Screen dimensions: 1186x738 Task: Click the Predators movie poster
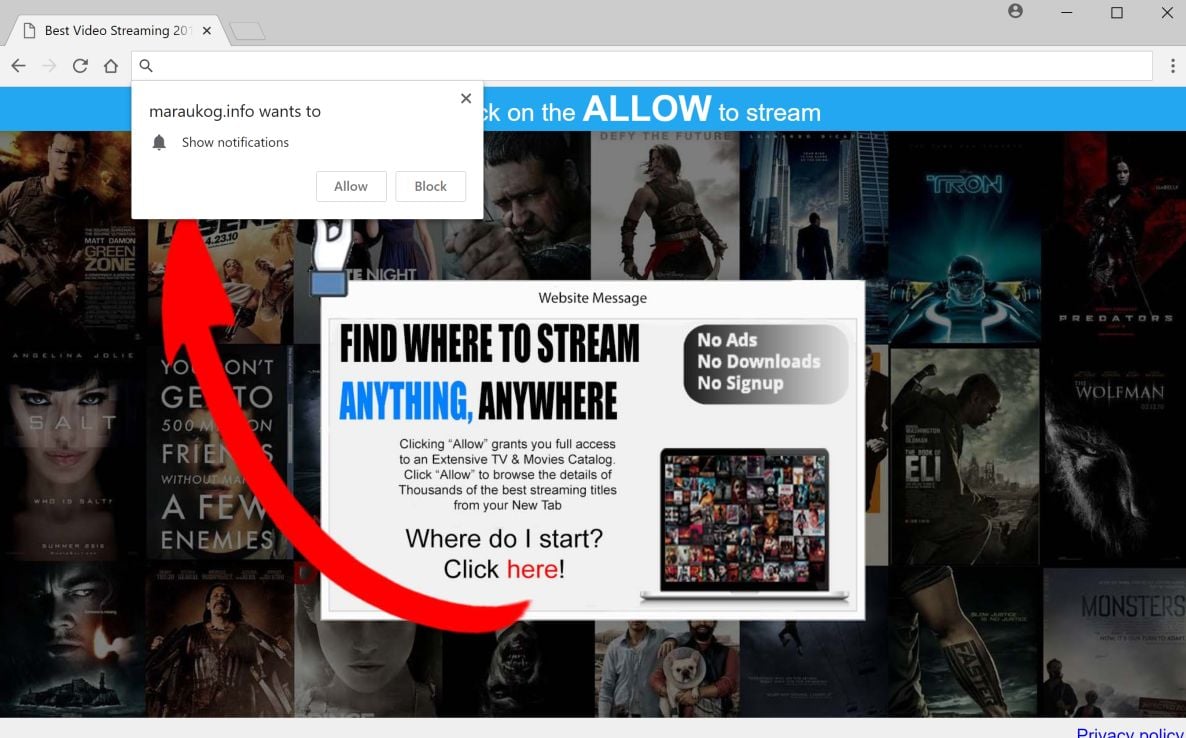(x=1114, y=237)
